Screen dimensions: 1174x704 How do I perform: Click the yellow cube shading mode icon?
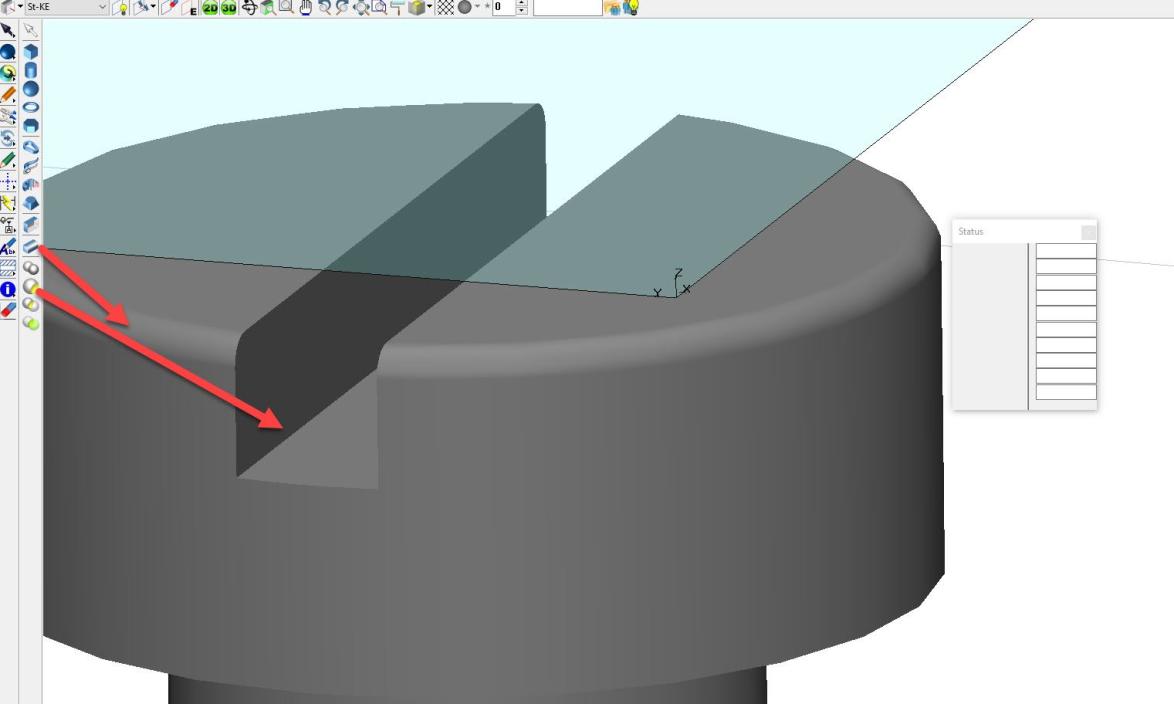click(416, 7)
